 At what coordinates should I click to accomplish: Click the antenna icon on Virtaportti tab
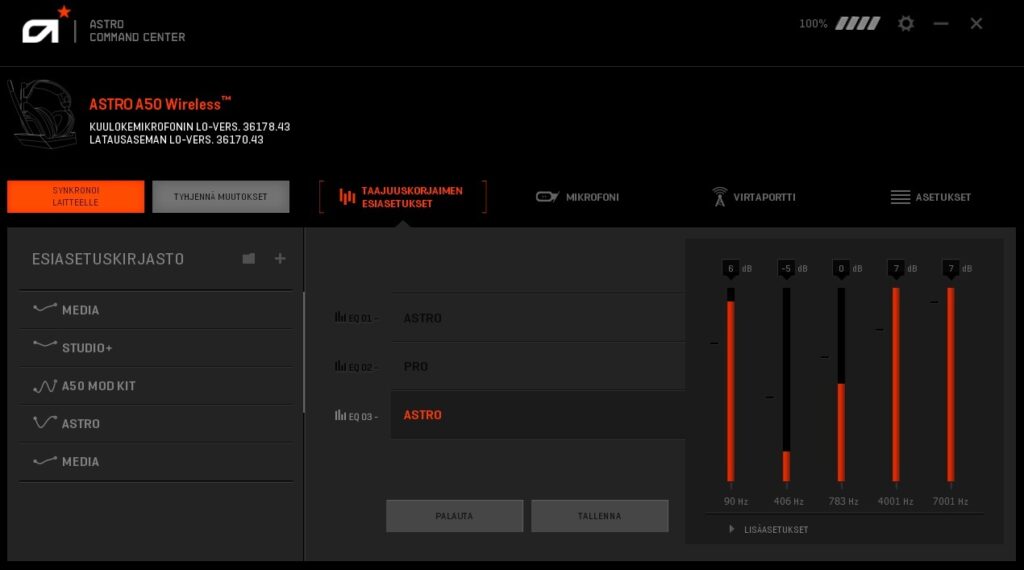point(719,197)
